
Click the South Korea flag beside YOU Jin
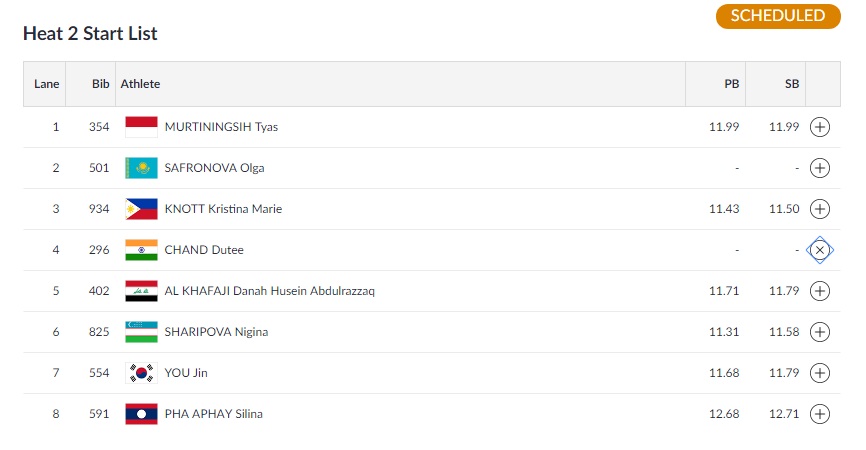pos(141,373)
